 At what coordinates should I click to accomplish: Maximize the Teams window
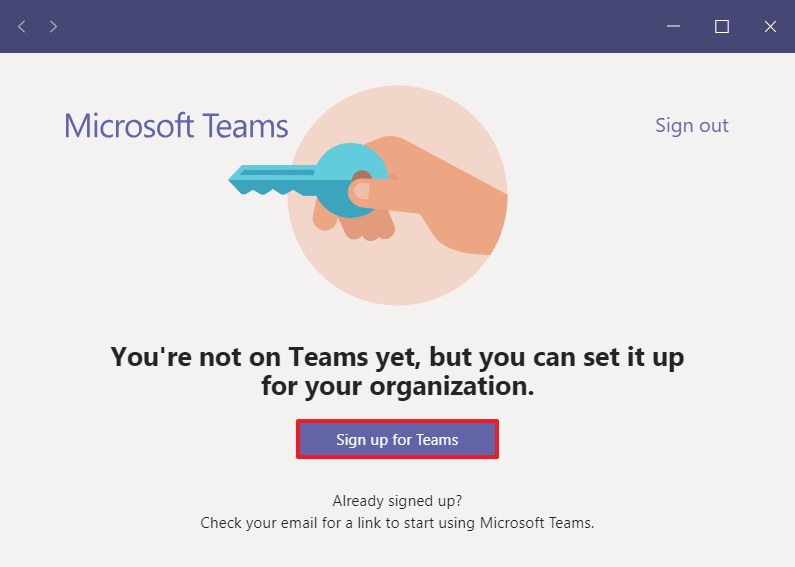coord(721,26)
